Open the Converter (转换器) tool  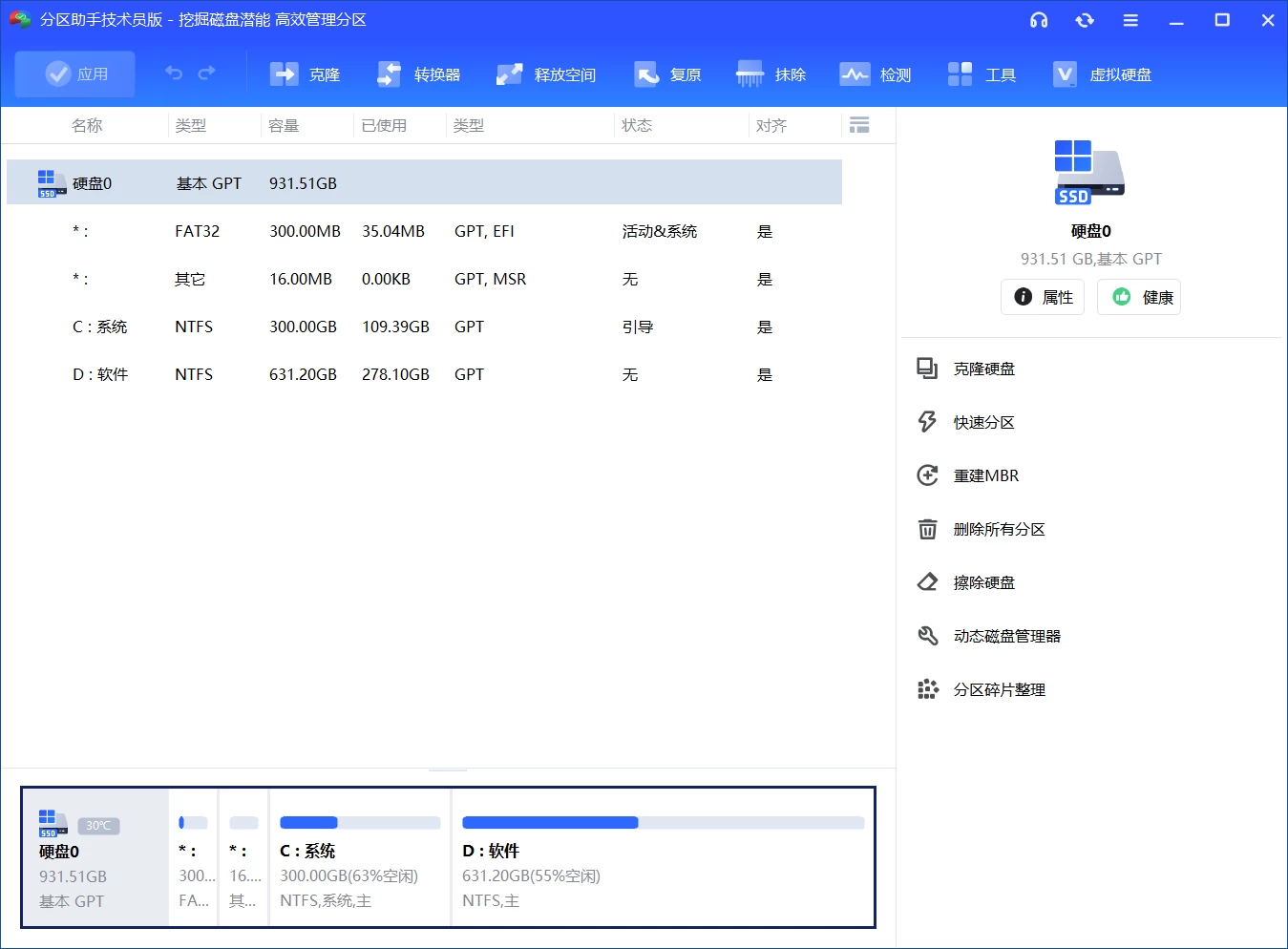(389, 73)
